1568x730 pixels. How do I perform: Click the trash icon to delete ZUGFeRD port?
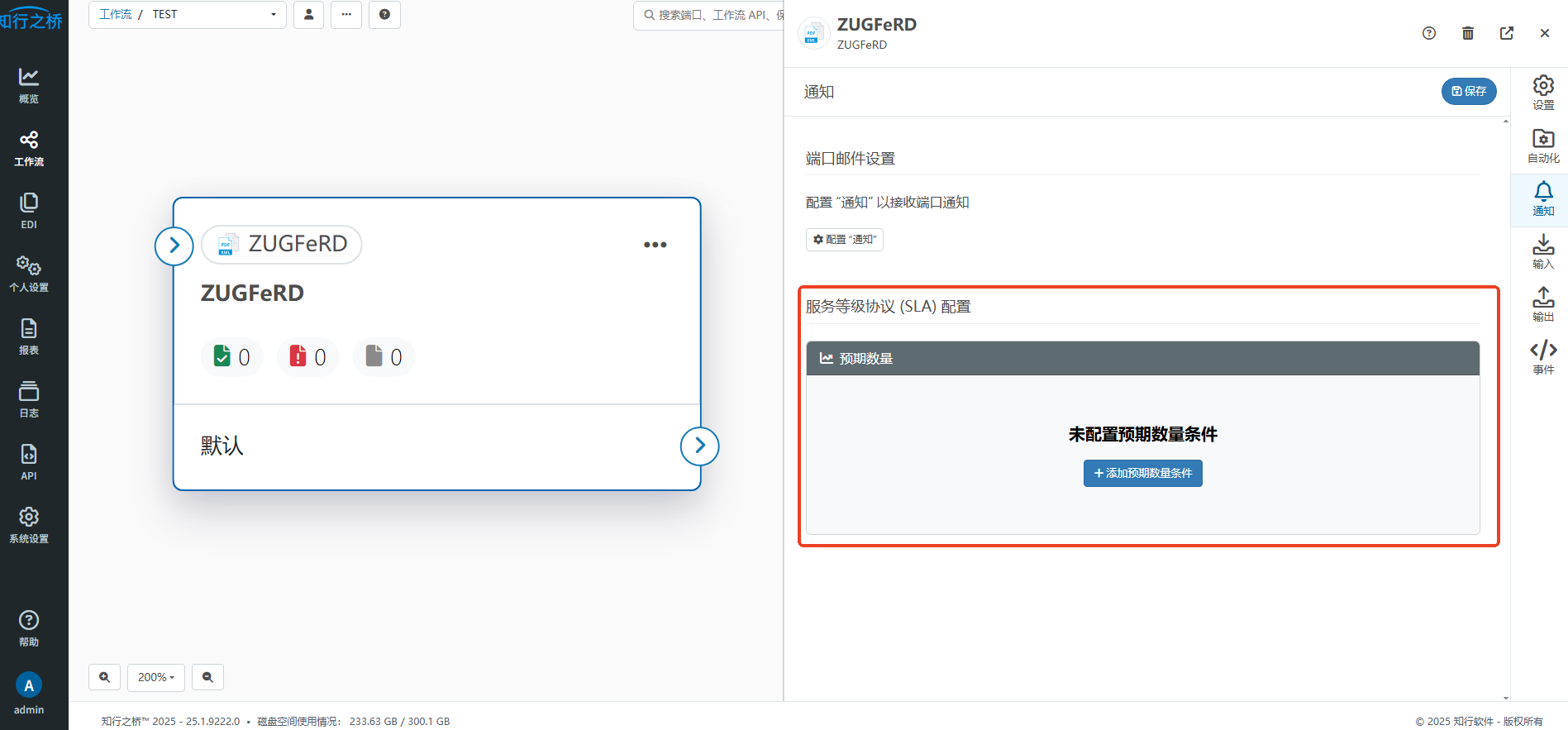[1467, 33]
